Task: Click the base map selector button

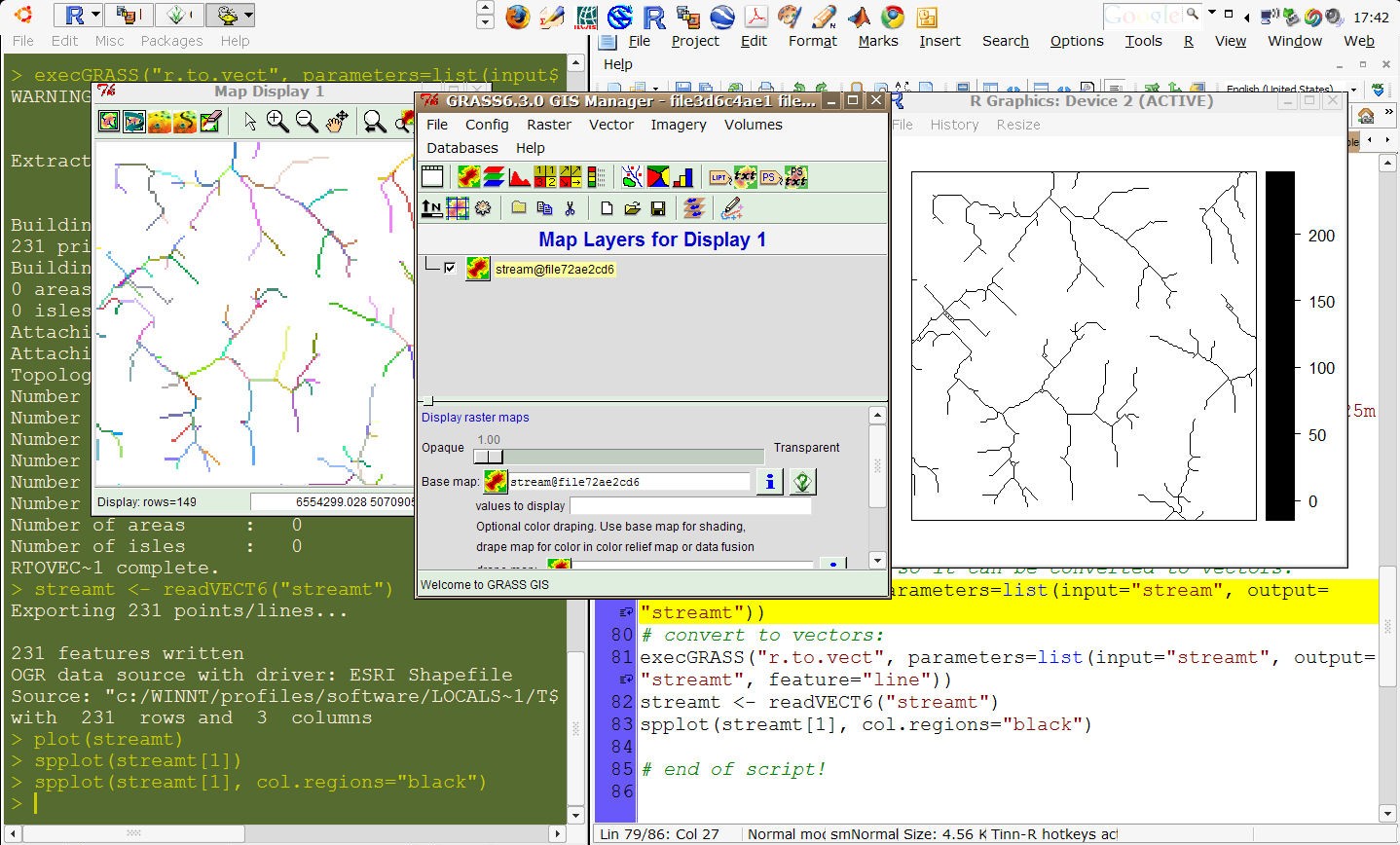Action: tap(496, 481)
